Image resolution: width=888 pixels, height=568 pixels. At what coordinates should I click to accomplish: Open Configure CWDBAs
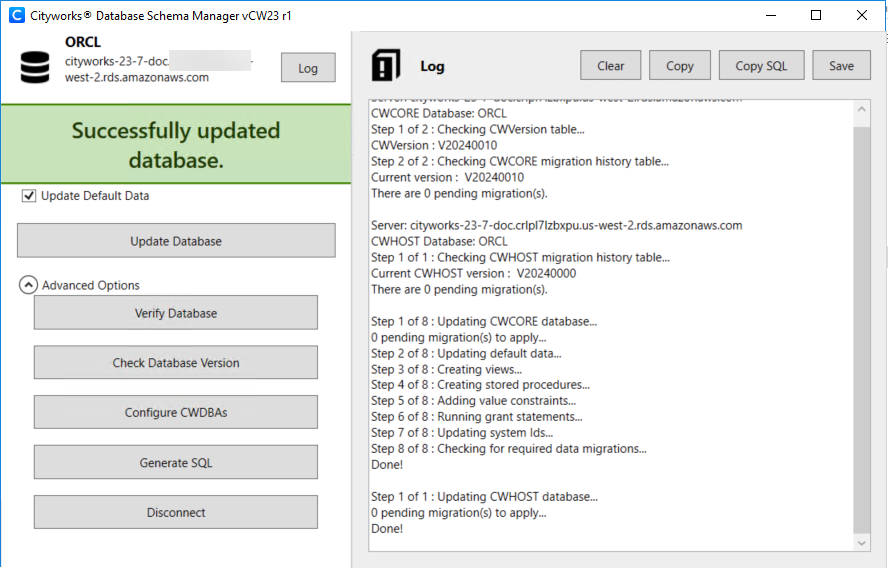click(x=176, y=413)
